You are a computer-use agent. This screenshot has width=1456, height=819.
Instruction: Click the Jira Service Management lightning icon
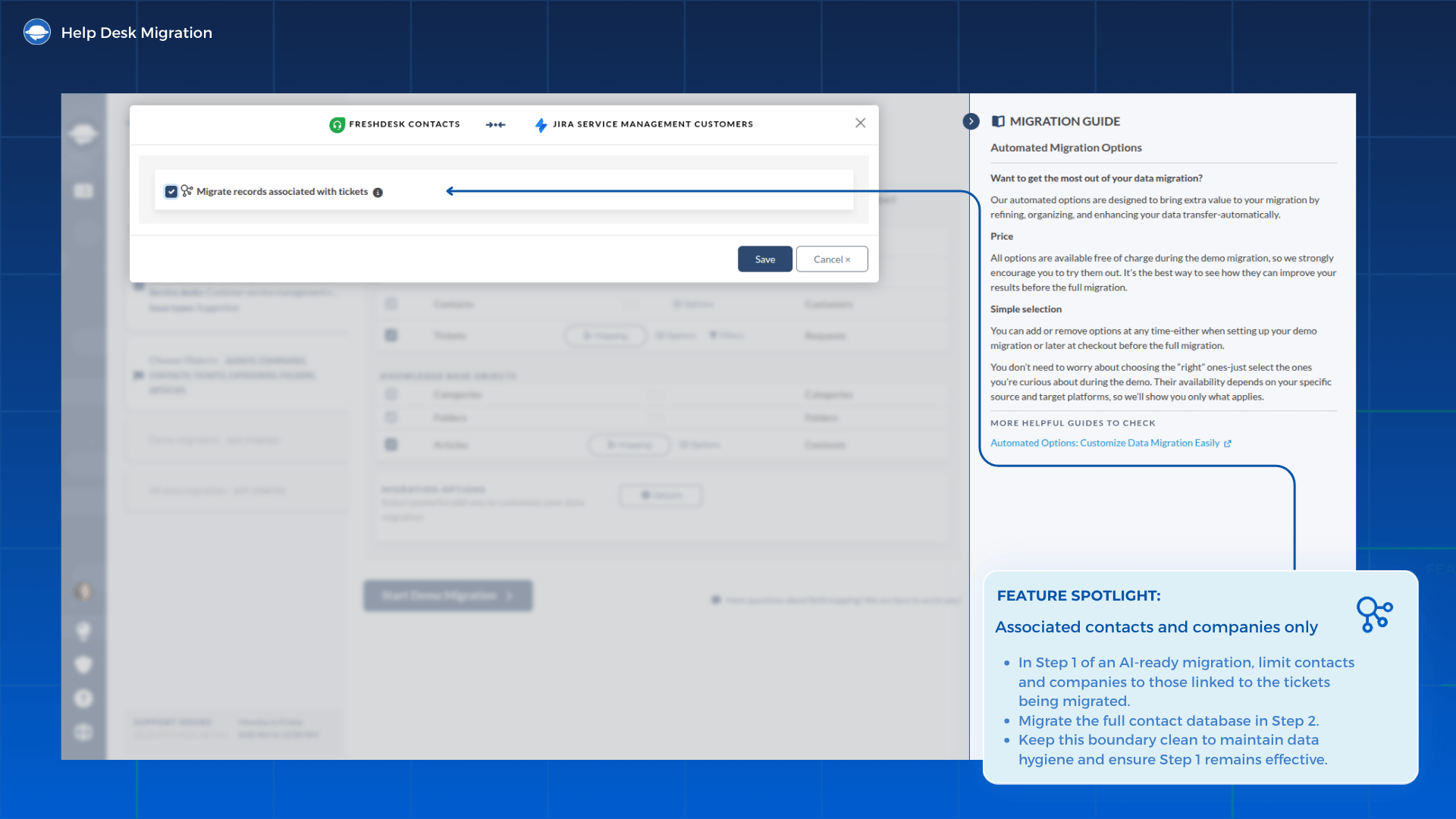click(541, 124)
